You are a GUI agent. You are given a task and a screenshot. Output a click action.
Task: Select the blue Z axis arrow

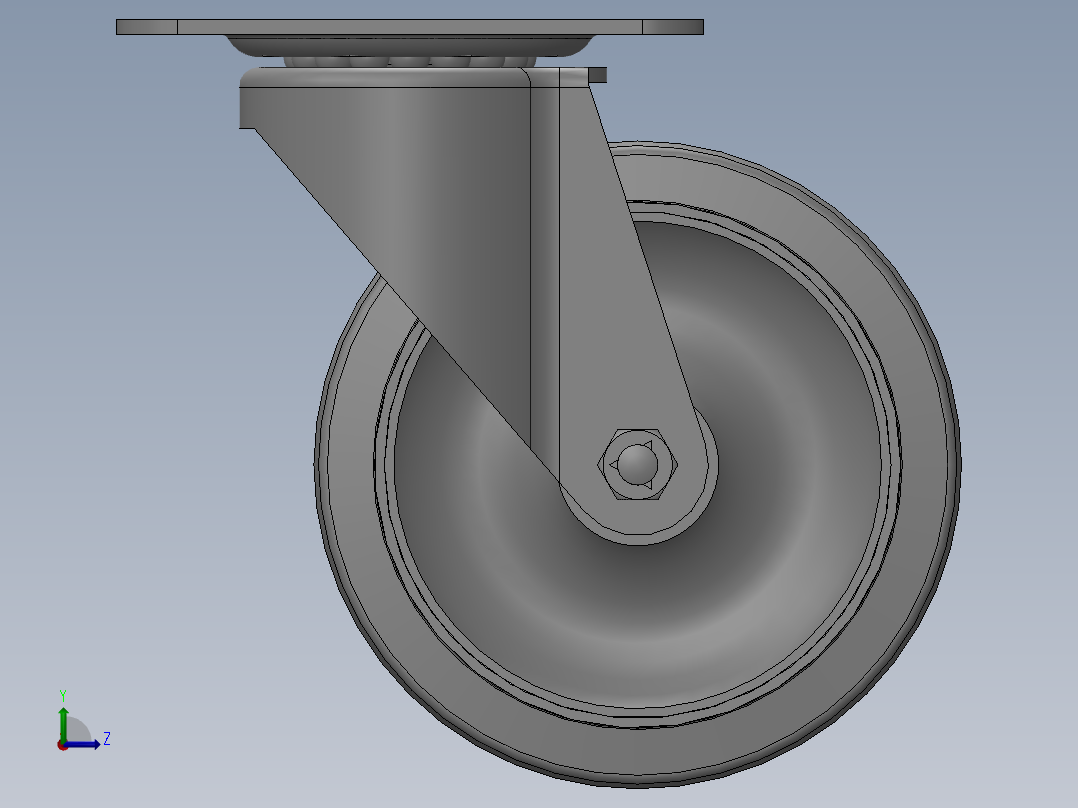[x=82, y=744]
